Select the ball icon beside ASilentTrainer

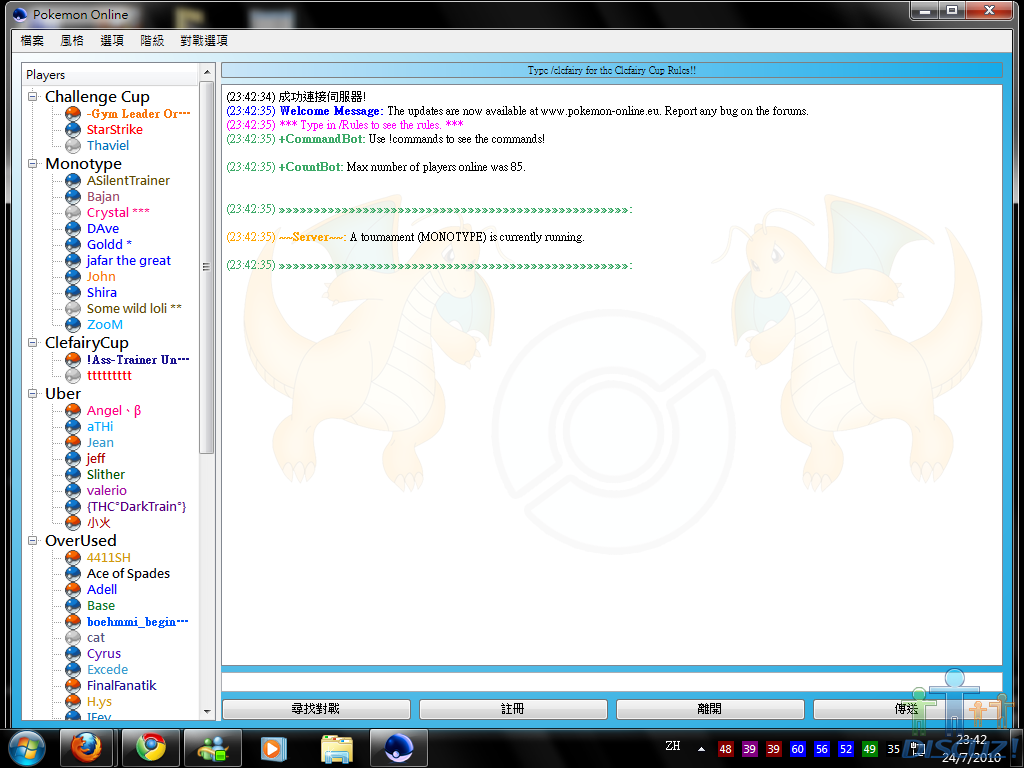(73, 180)
